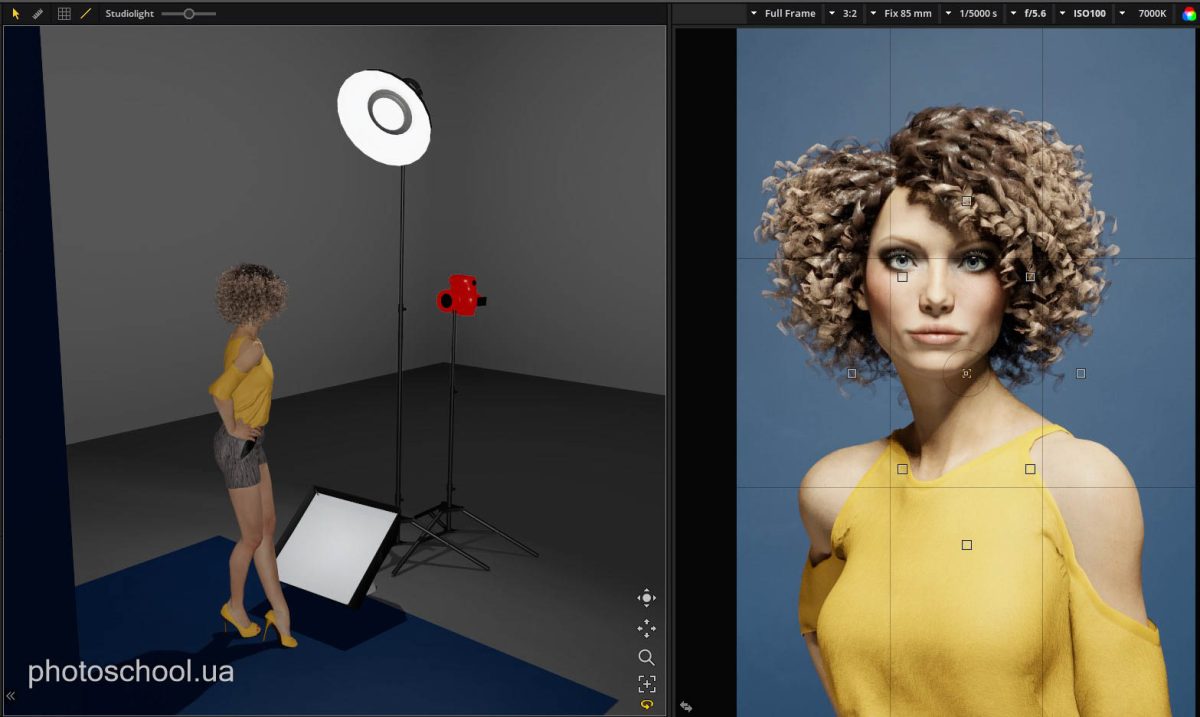This screenshot has width=1200, height=717.
Task: Open the 3:2 aspect ratio dropdown
Action: (843, 14)
